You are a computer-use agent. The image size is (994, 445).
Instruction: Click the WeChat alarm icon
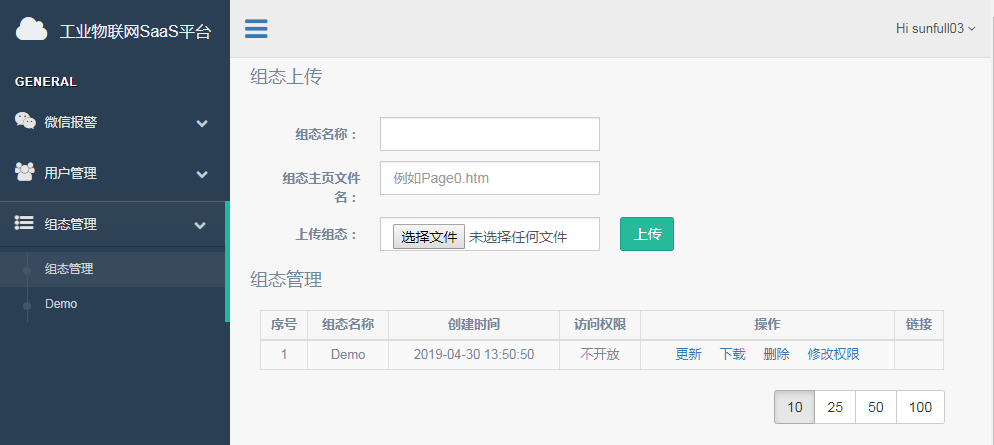25,121
